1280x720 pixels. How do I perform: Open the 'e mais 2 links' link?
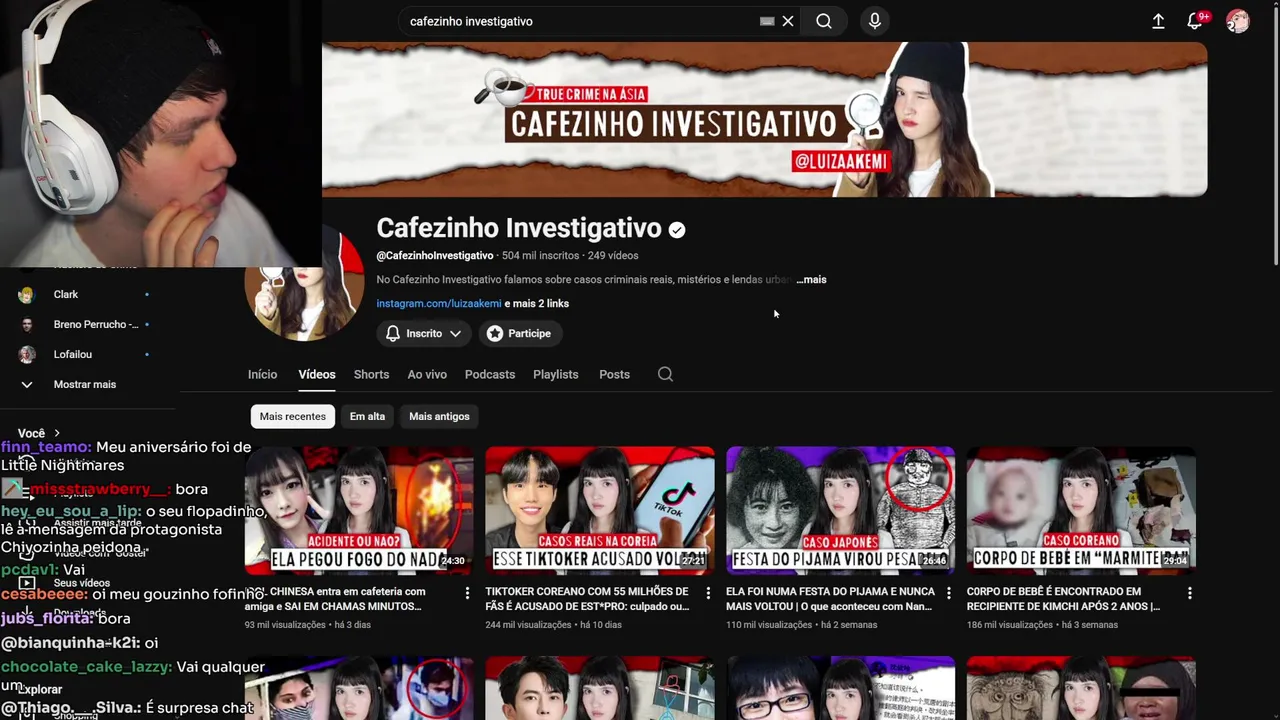(x=537, y=304)
